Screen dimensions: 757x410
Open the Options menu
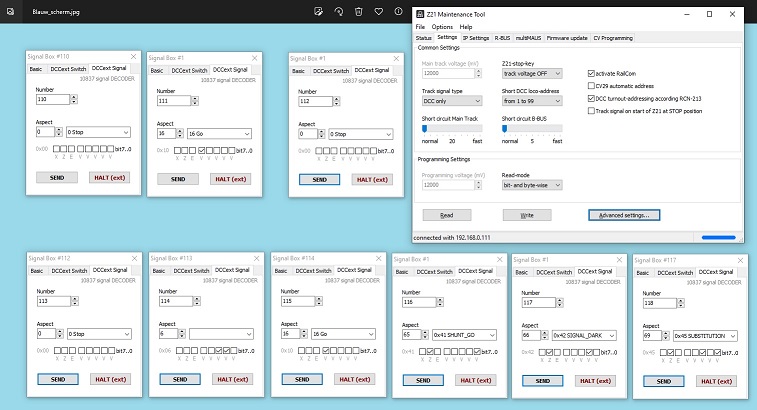(x=442, y=27)
